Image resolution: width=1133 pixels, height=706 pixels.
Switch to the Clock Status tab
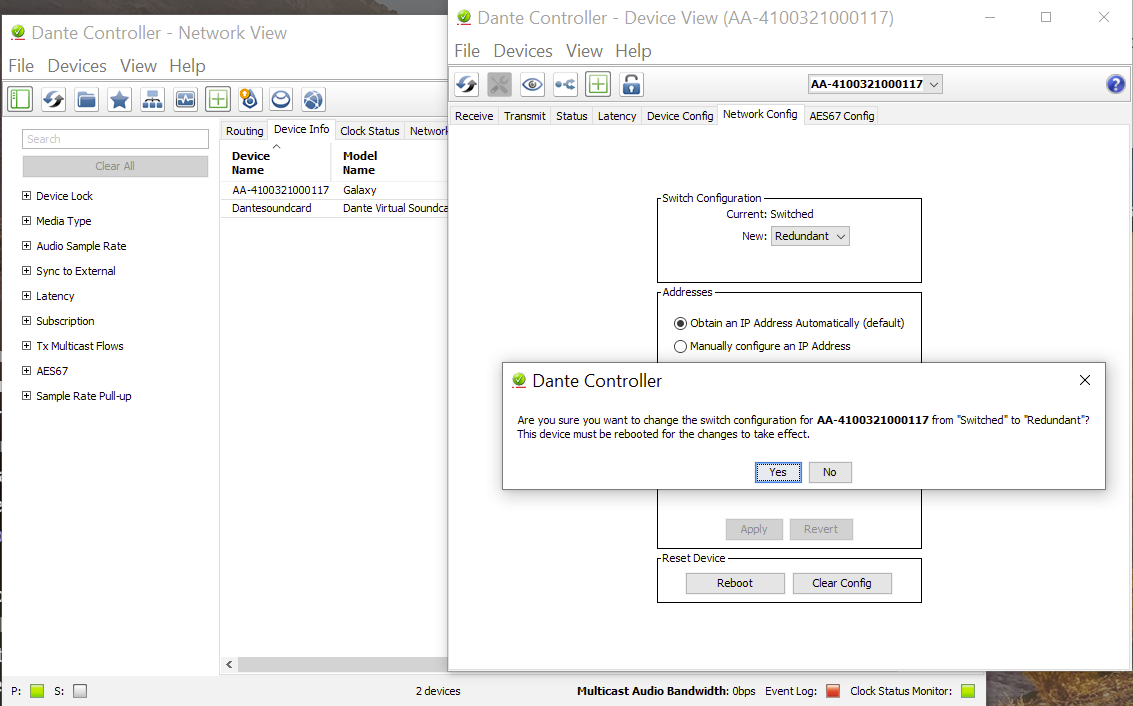coord(369,131)
